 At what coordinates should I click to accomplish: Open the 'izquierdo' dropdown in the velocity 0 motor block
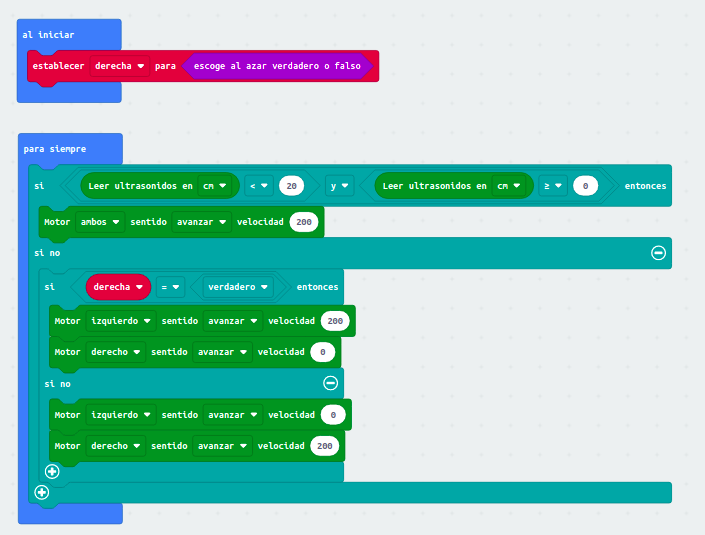(121, 415)
